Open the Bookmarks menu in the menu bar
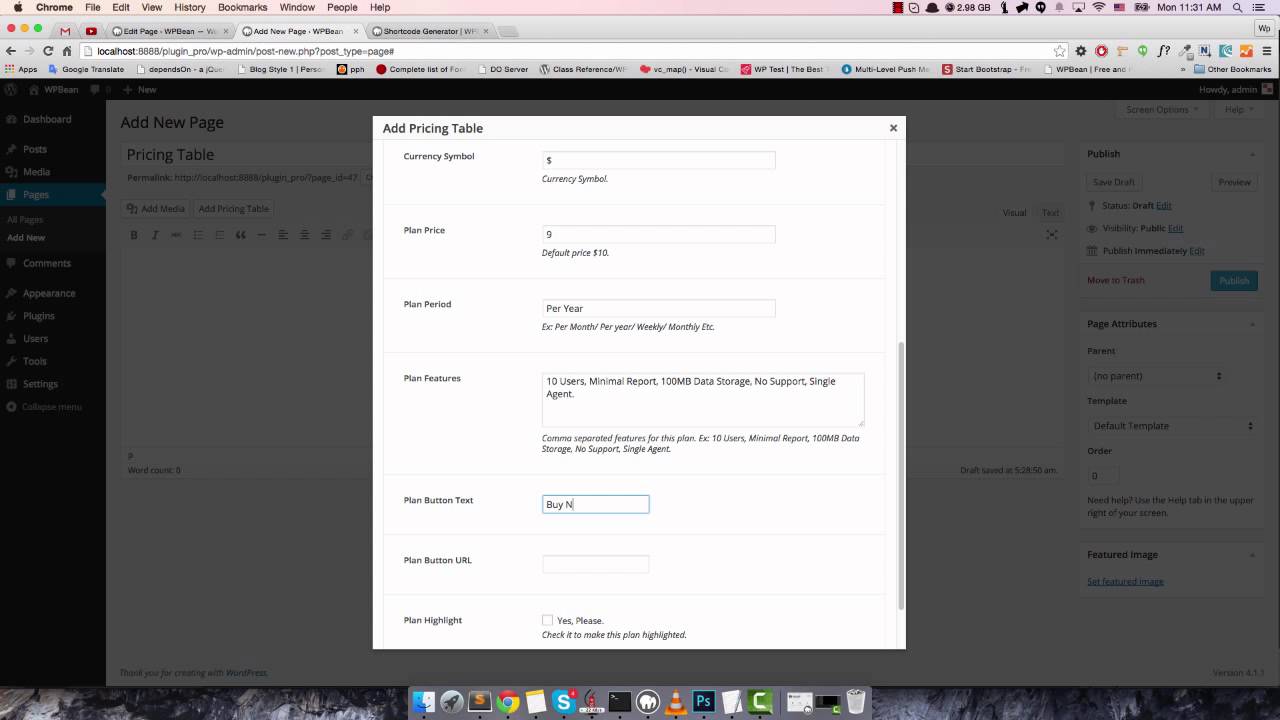The image size is (1280, 720). pyautogui.click(x=242, y=7)
